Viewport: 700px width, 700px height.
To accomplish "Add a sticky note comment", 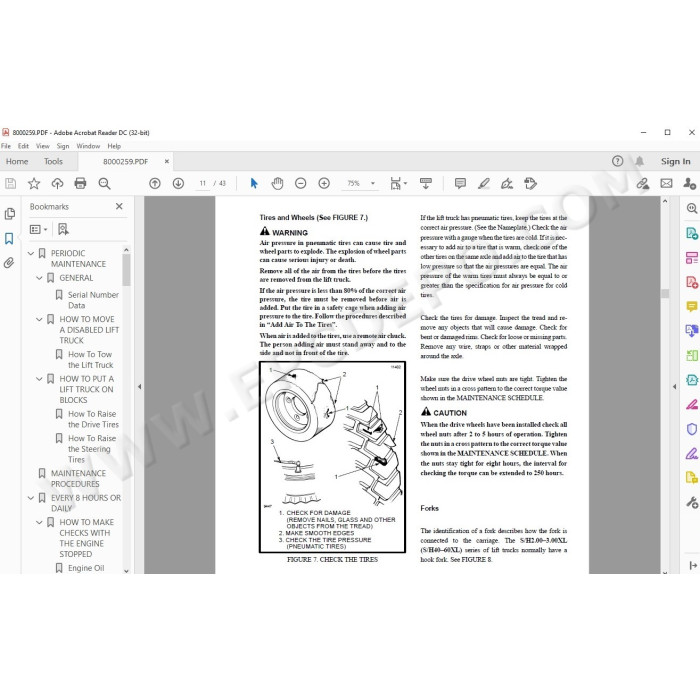I will pos(460,183).
